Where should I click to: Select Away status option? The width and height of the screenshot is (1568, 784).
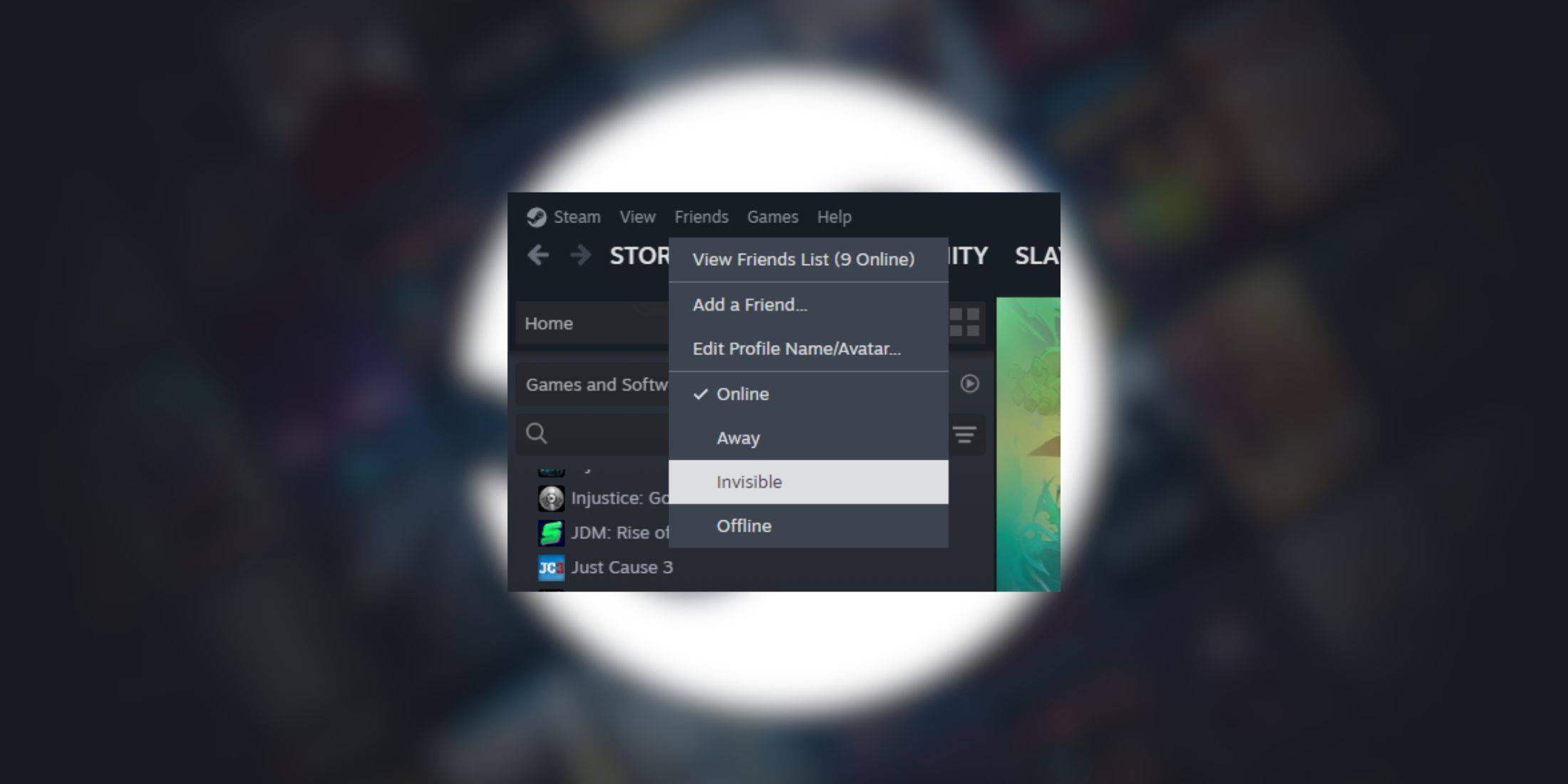point(737,437)
